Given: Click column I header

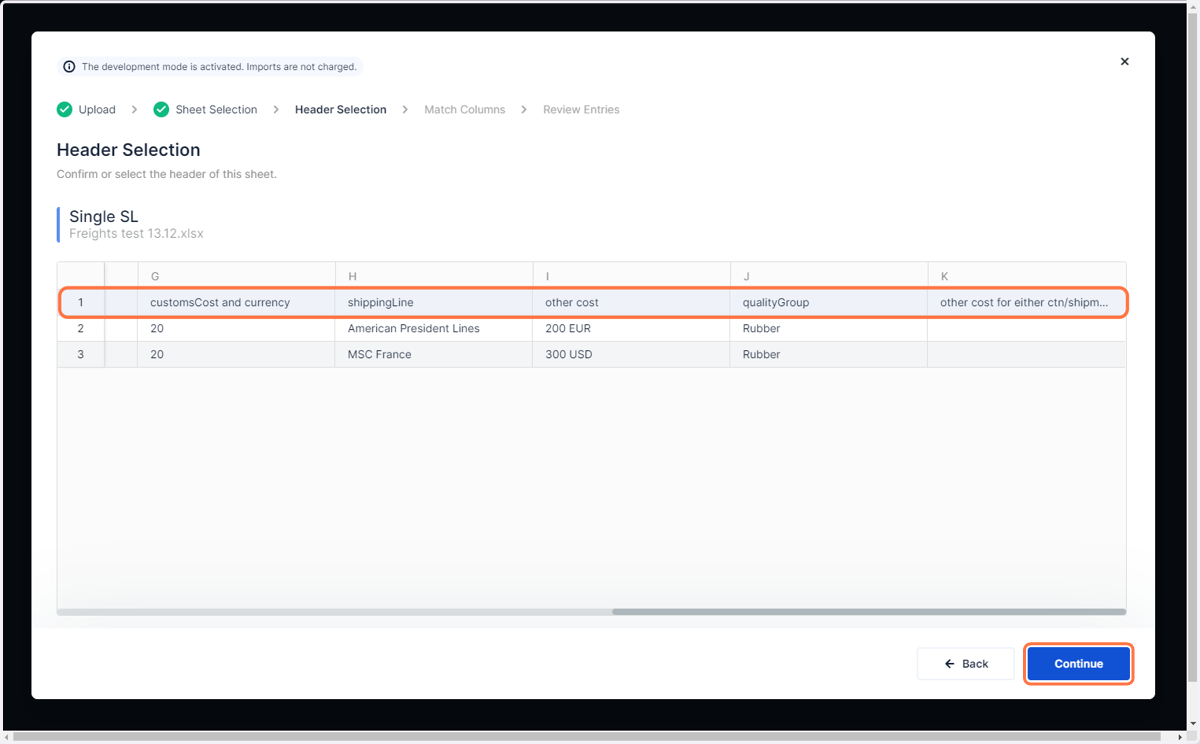Looking at the screenshot, I should [x=631, y=276].
